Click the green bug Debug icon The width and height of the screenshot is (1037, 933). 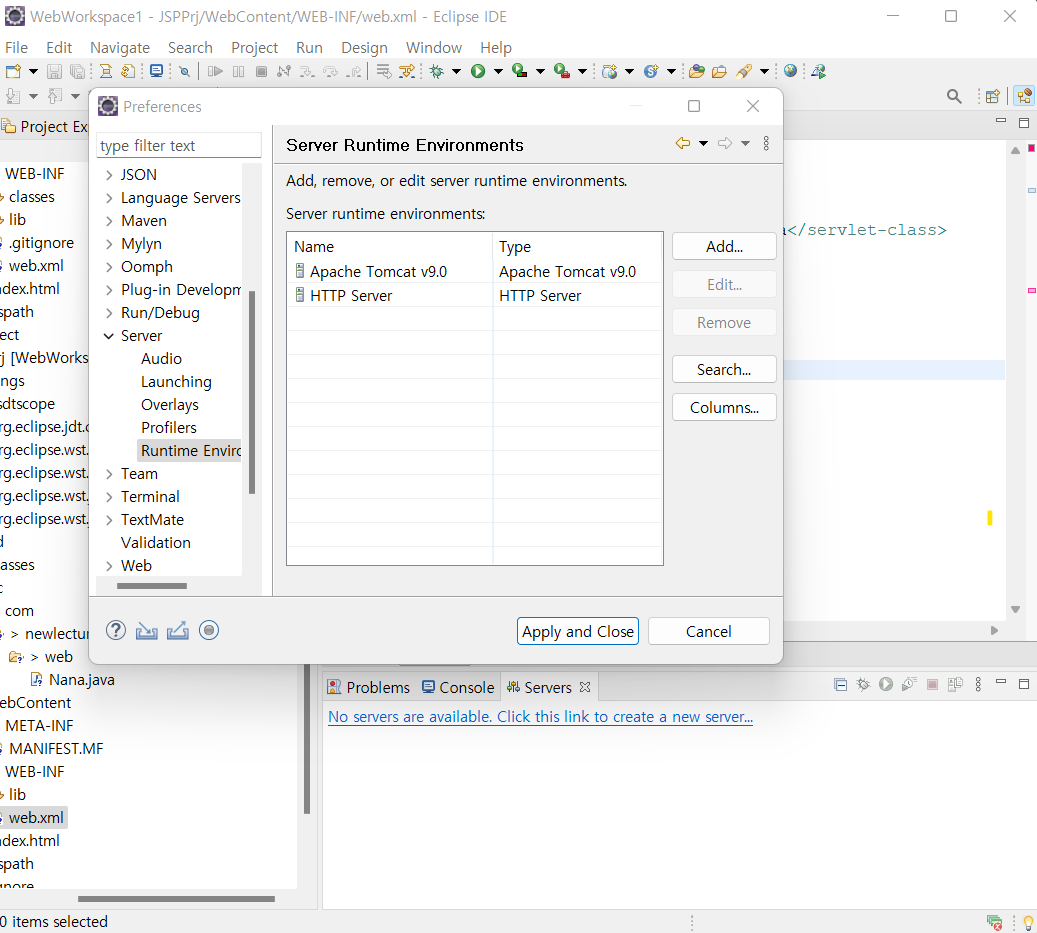point(436,71)
